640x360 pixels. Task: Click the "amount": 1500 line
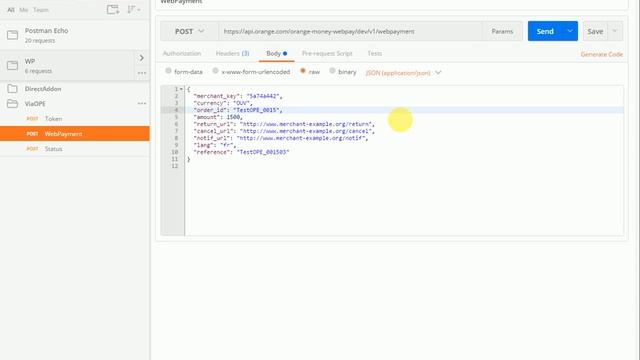tap(218, 117)
